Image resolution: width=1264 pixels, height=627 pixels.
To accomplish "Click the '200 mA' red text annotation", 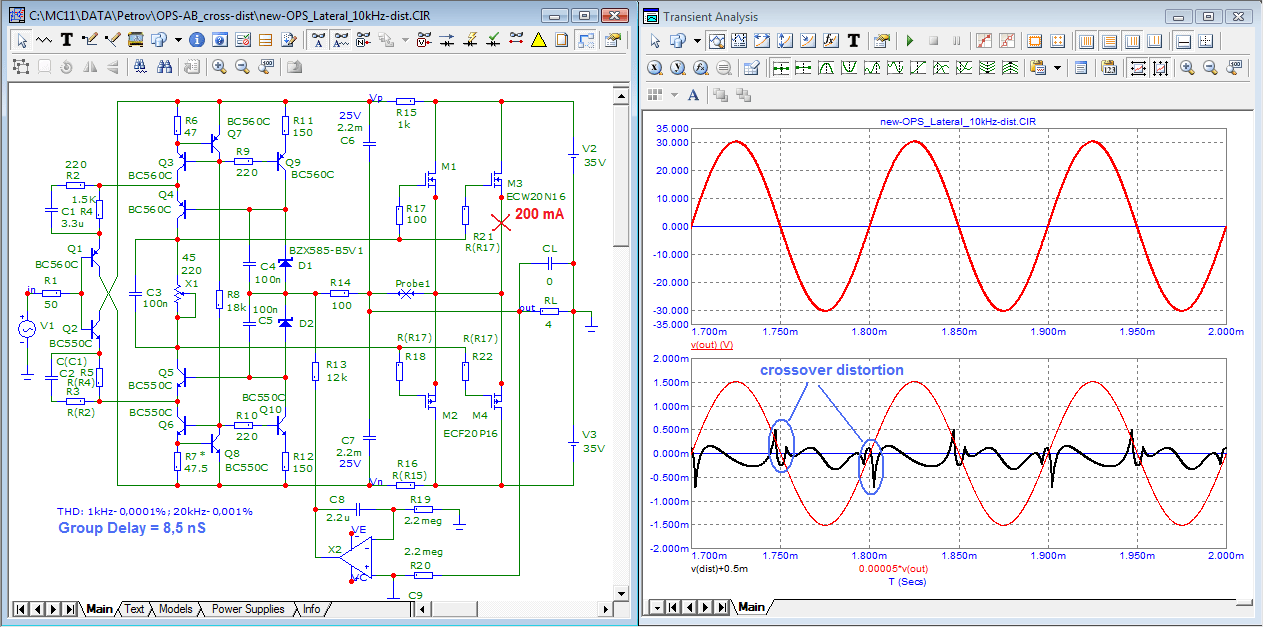I will tap(539, 213).
